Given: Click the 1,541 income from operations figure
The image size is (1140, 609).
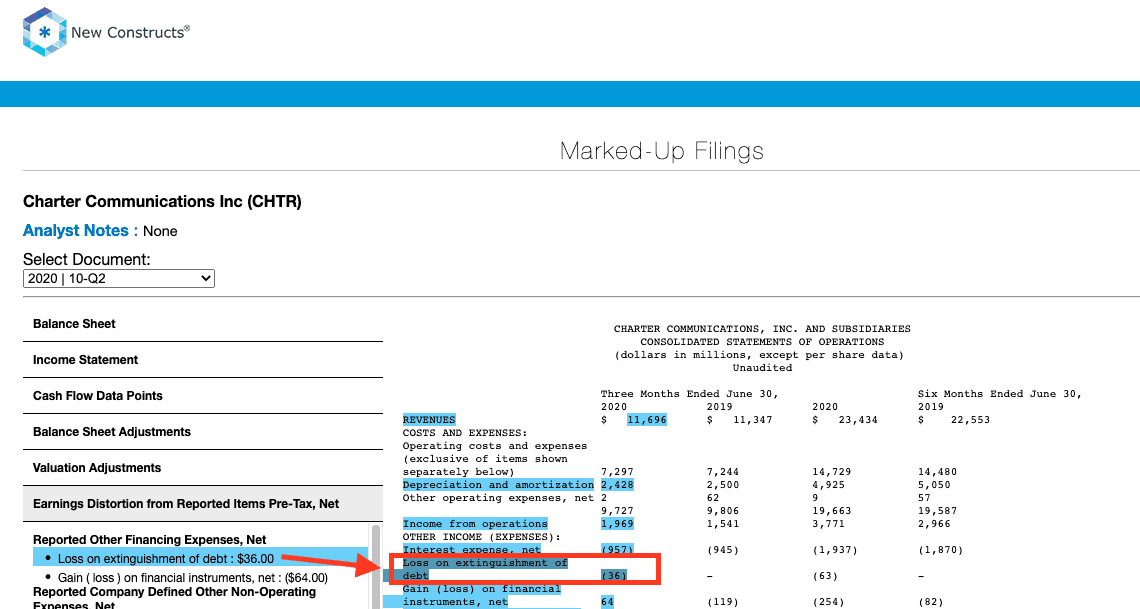Looking at the screenshot, I should (x=723, y=524).
